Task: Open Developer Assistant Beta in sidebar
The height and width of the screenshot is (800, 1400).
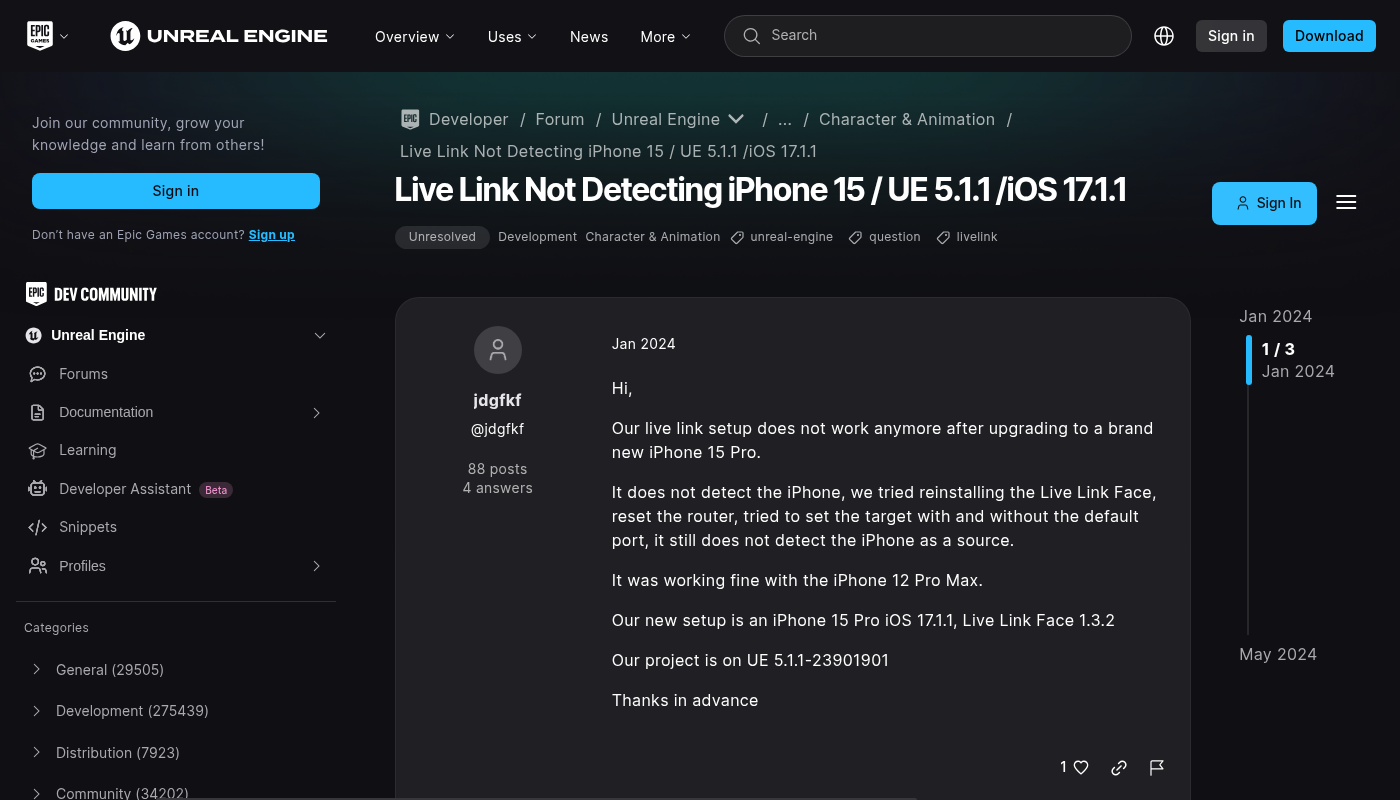Action: click(x=125, y=489)
